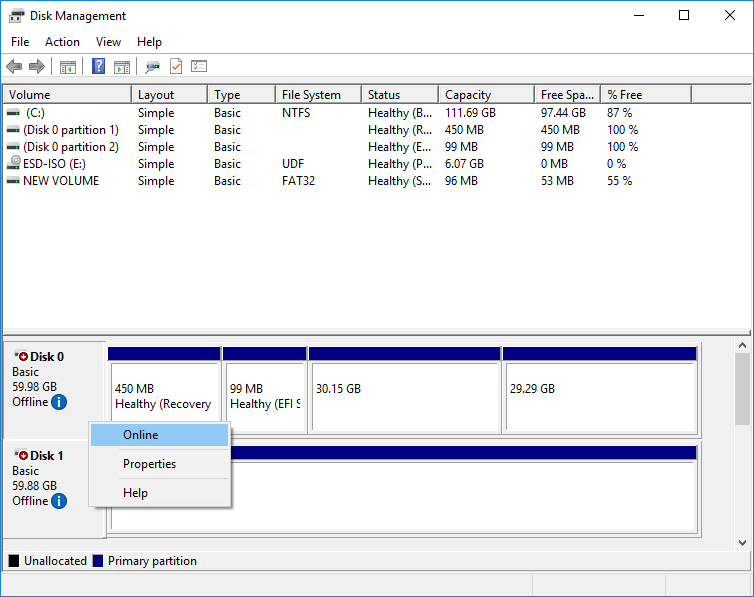
Task: Sort by the File System column header
Action: point(319,95)
